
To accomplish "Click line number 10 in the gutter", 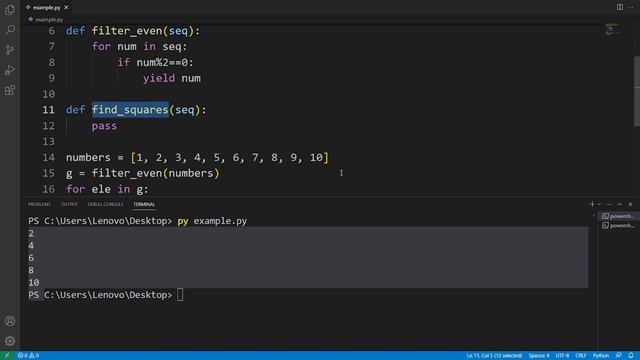I will click(x=49, y=94).
